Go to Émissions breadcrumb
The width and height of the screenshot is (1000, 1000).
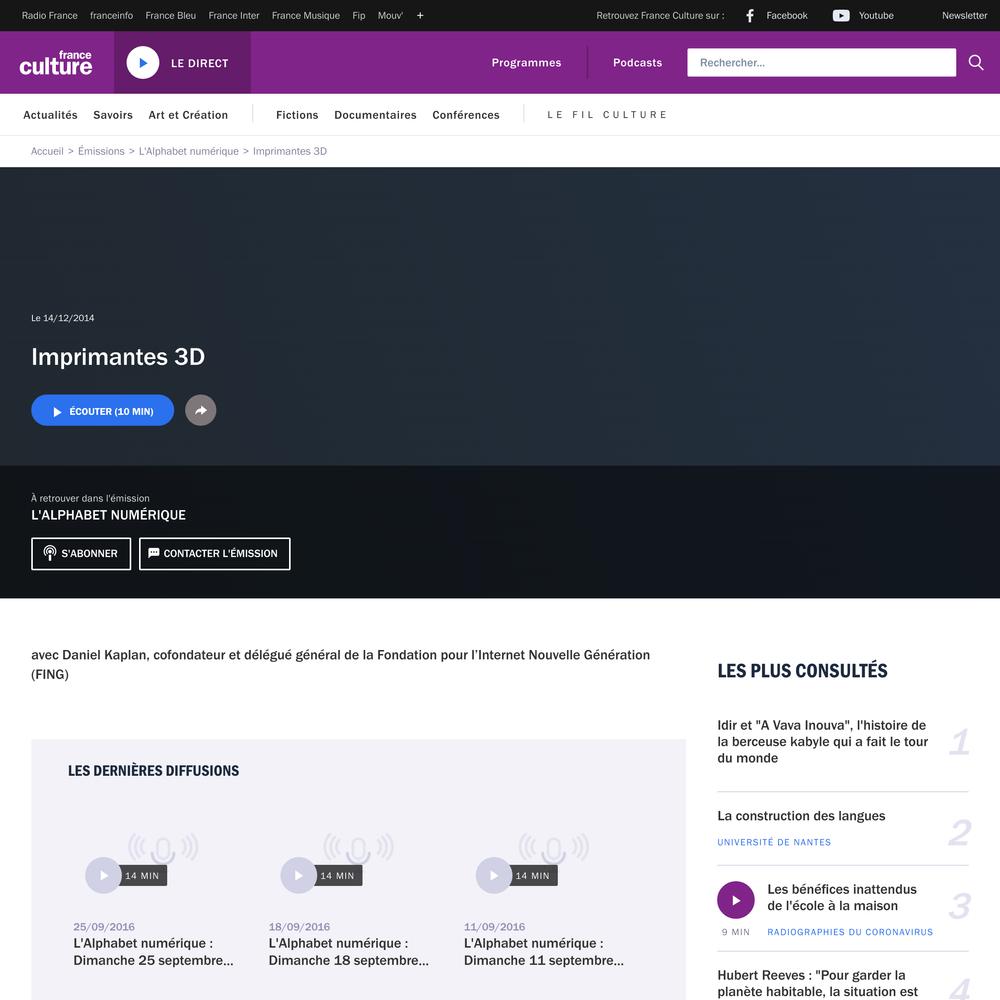click(101, 151)
